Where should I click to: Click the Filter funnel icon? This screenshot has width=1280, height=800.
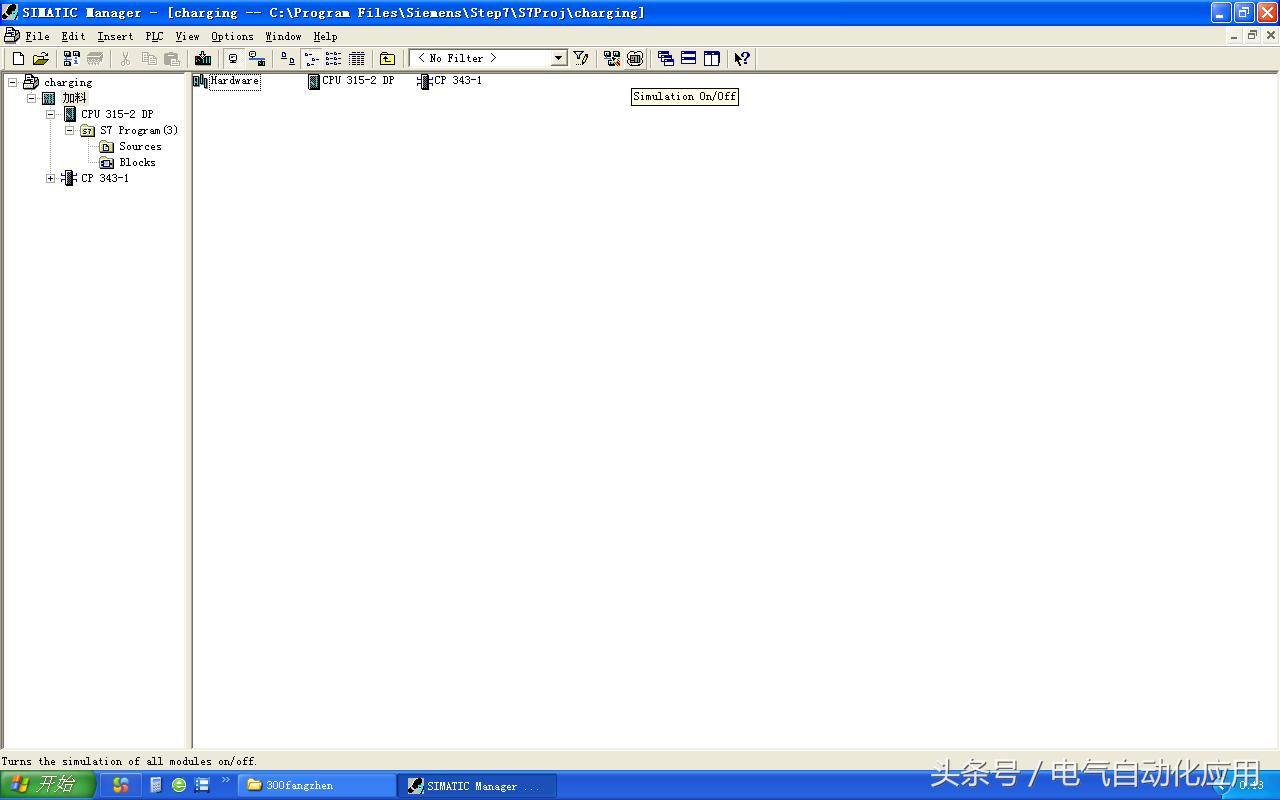click(581, 59)
